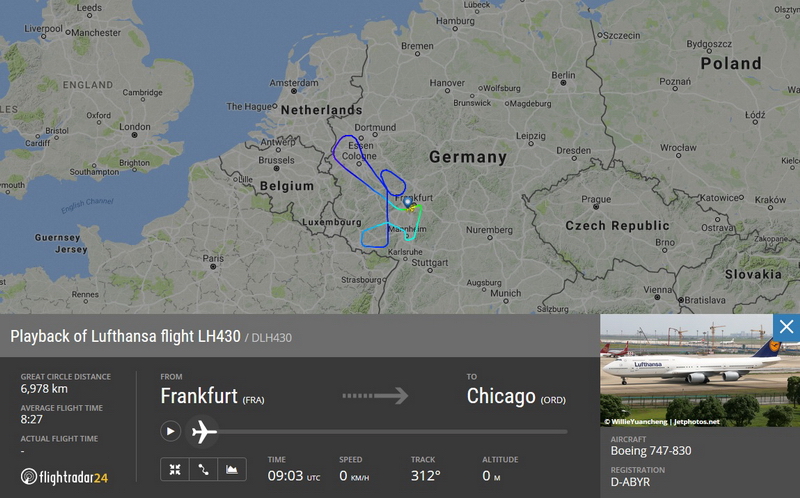Click the Frankfurt (FRA) origin airport
The image size is (800, 498).
pos(212,396)
